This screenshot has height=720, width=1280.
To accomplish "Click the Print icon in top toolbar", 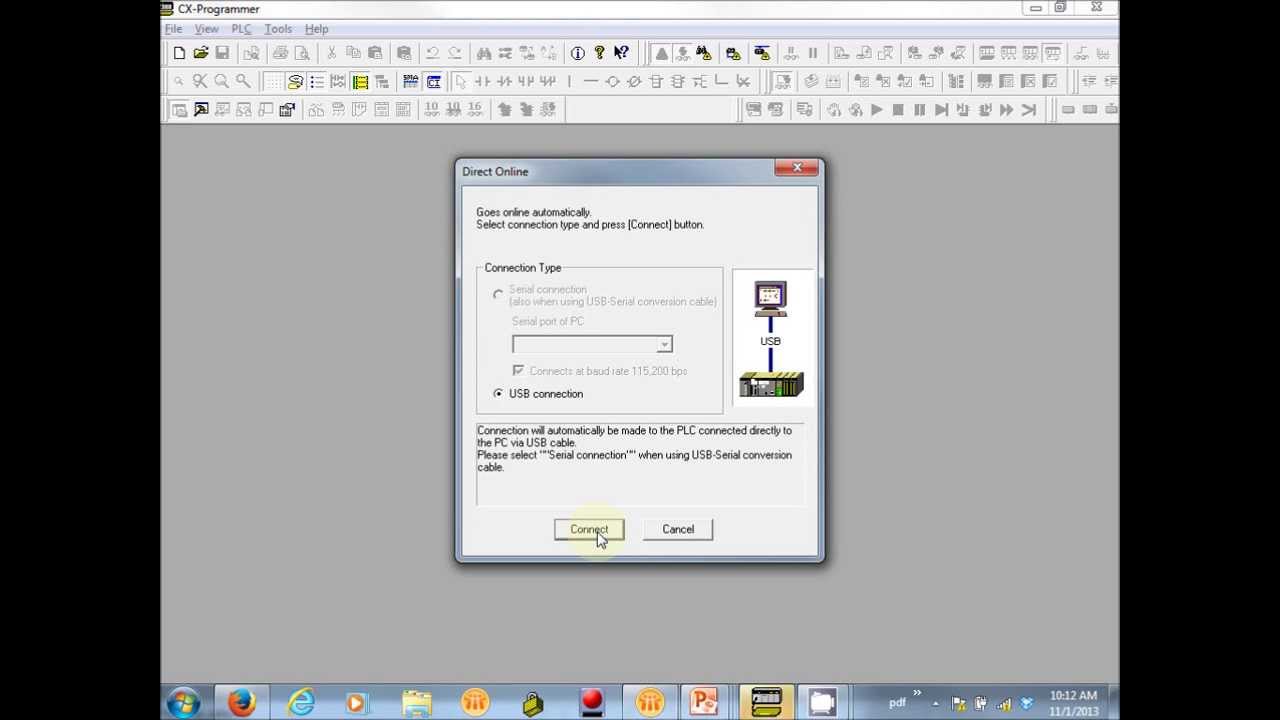I will 280,53.
